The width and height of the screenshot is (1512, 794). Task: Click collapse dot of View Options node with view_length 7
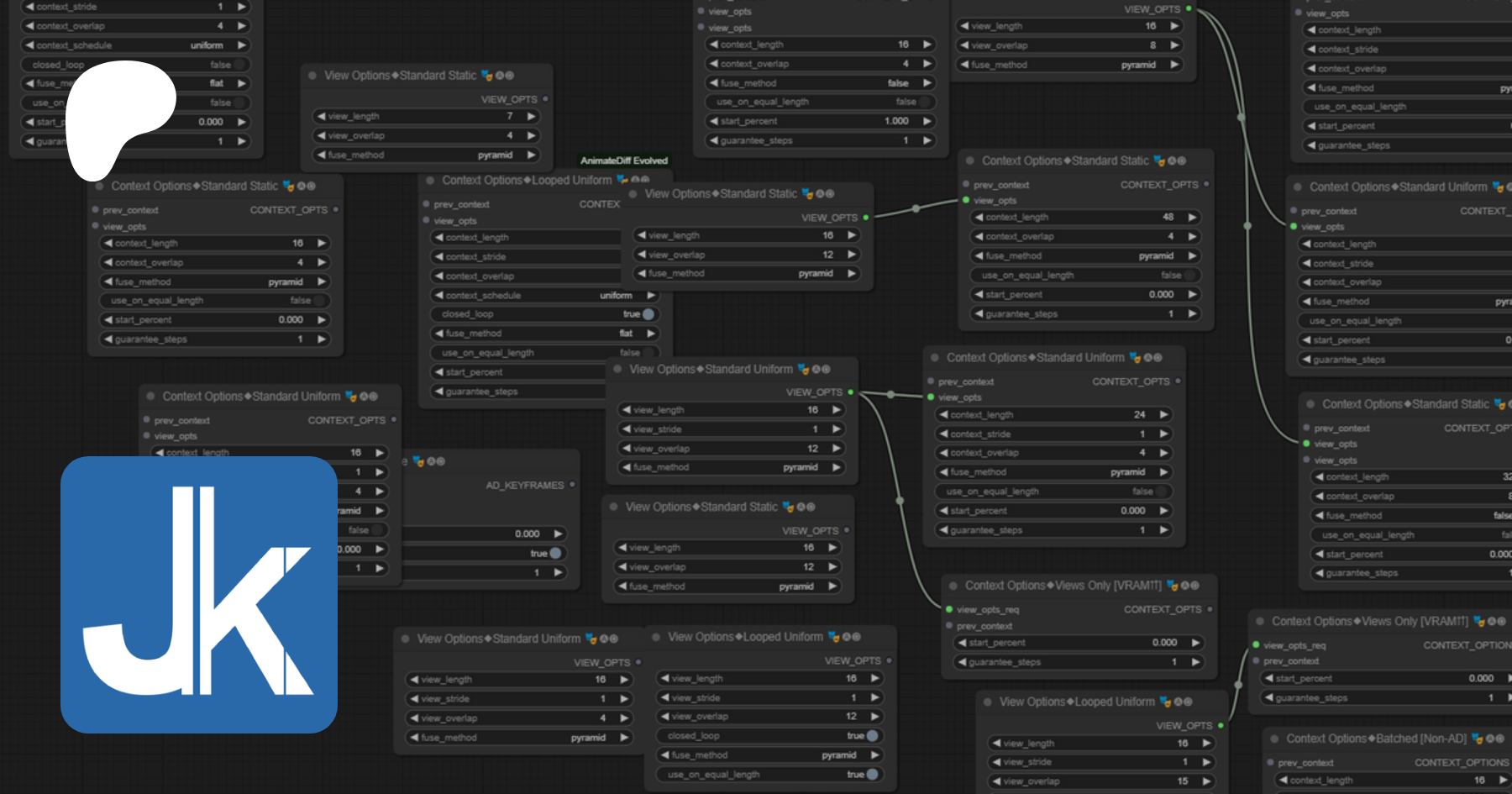[312, 76]
